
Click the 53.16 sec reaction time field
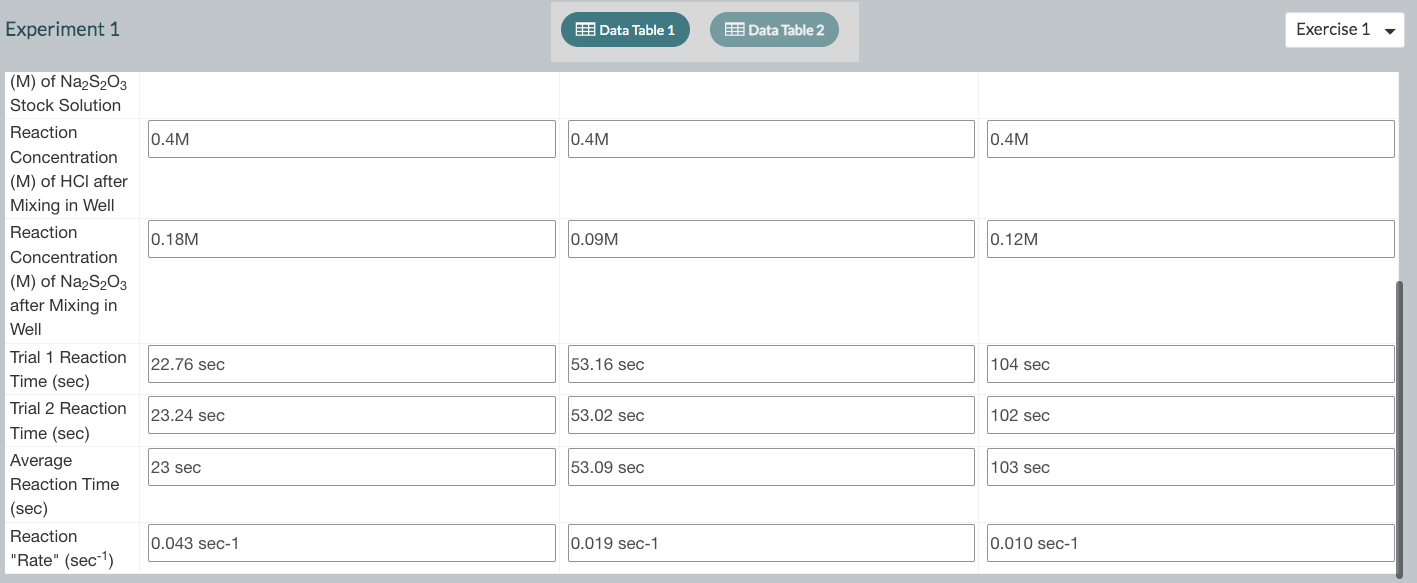[770, 364]
